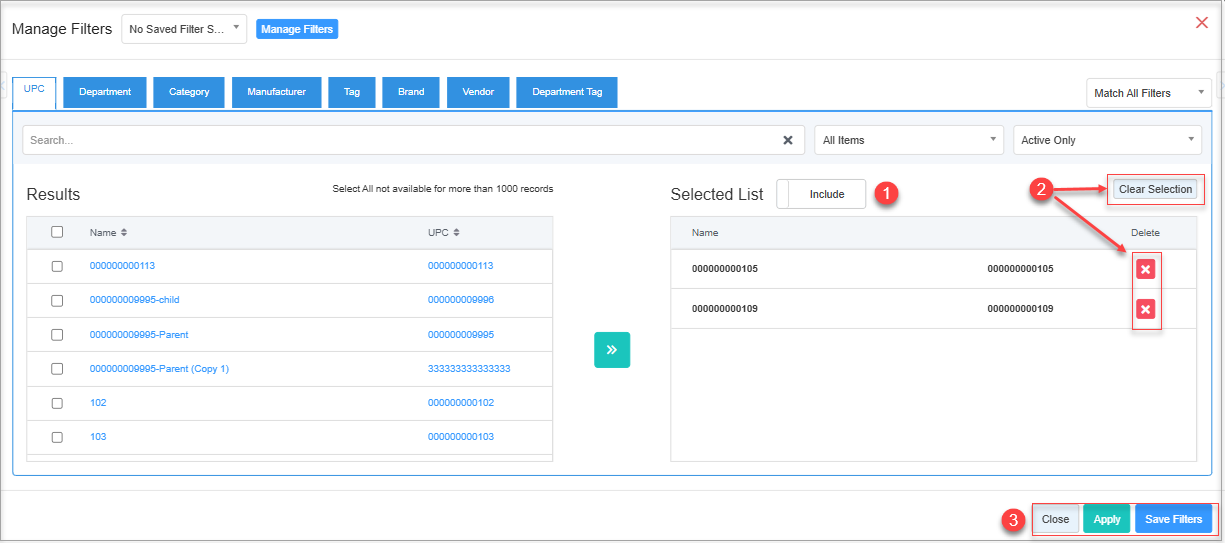Click the double-arrow move to selected button
This screenshot has height=543, width=1225.
(612, 350)
